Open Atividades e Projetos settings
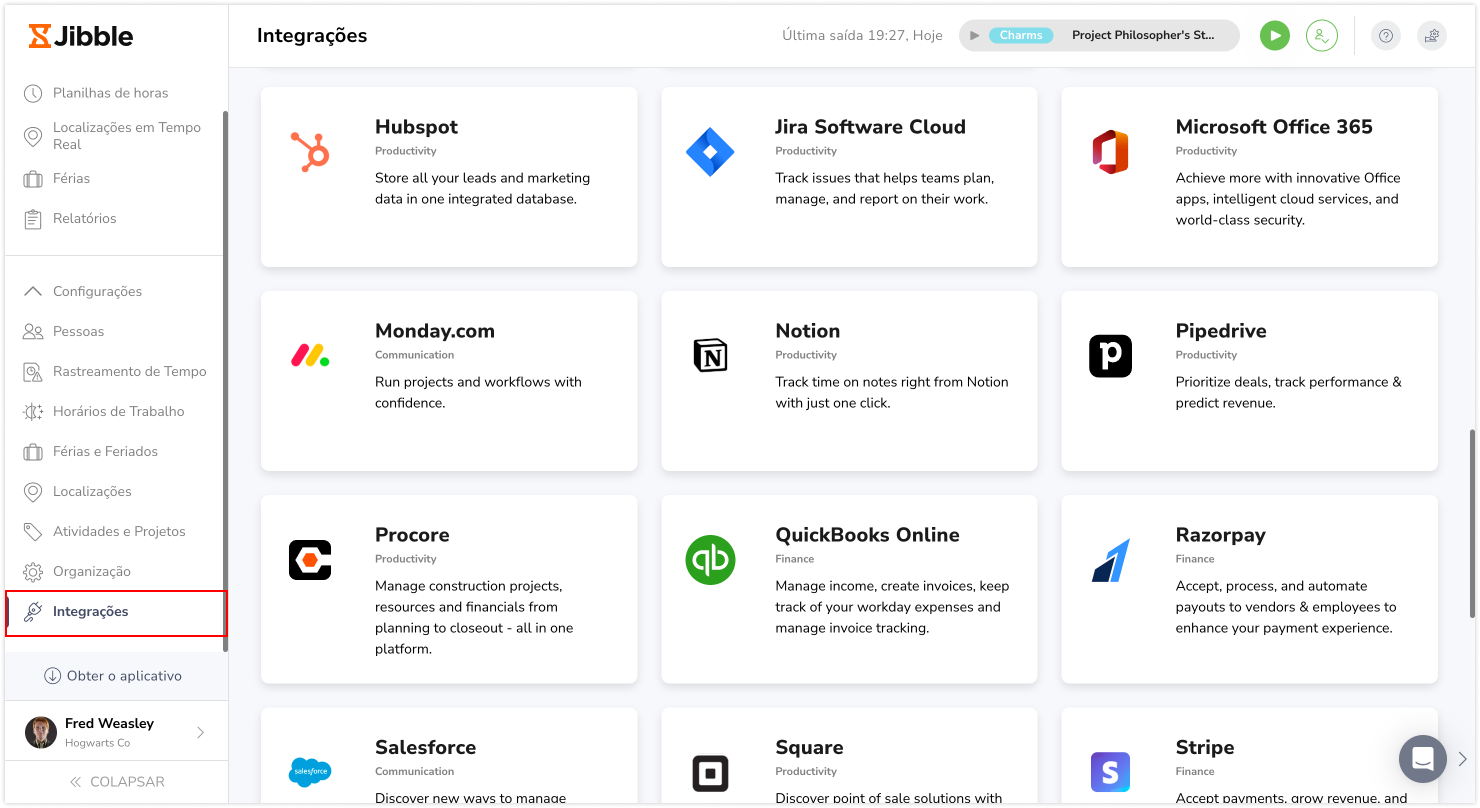This screenshot has height=808, width=1480. (119, 531)
